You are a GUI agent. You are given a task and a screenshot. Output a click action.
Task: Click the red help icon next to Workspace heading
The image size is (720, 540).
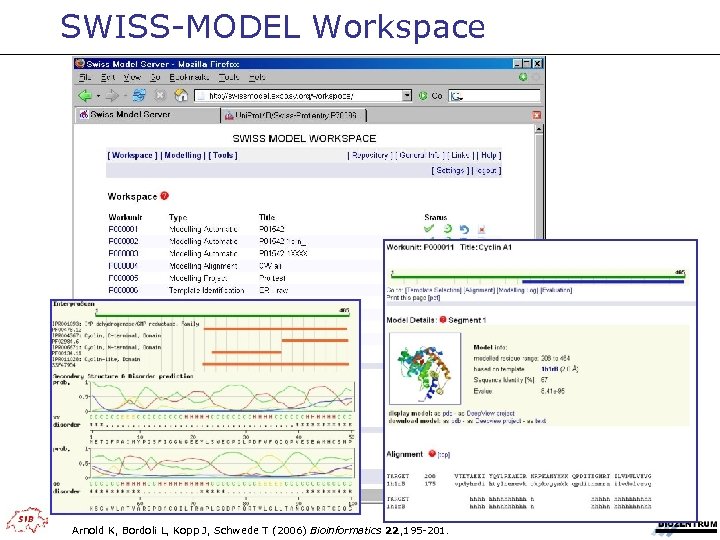pyautogui.click(x=164, y=196)
